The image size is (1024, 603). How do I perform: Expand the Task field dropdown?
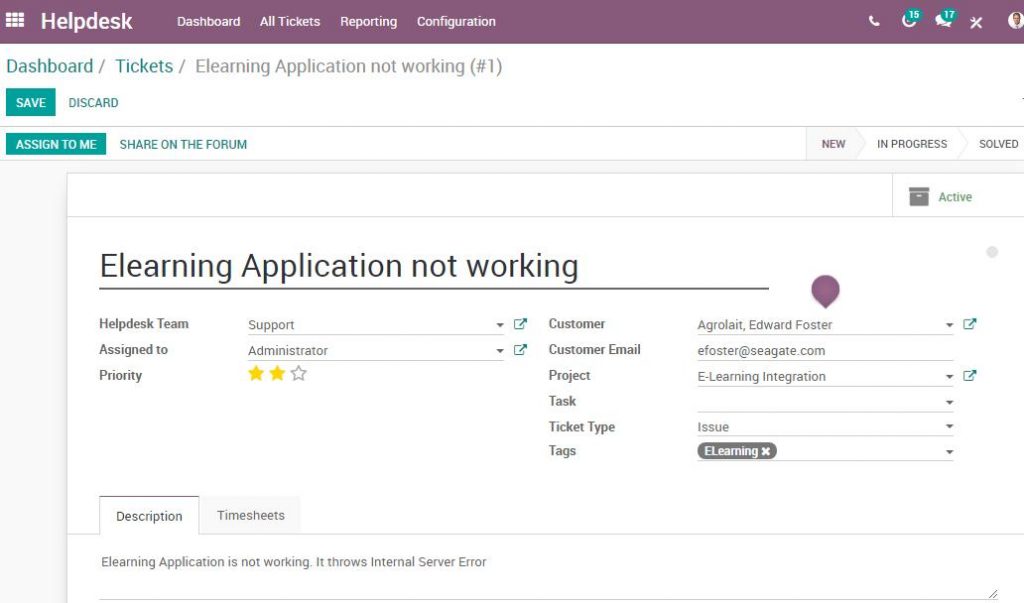[x=949, y=401]
